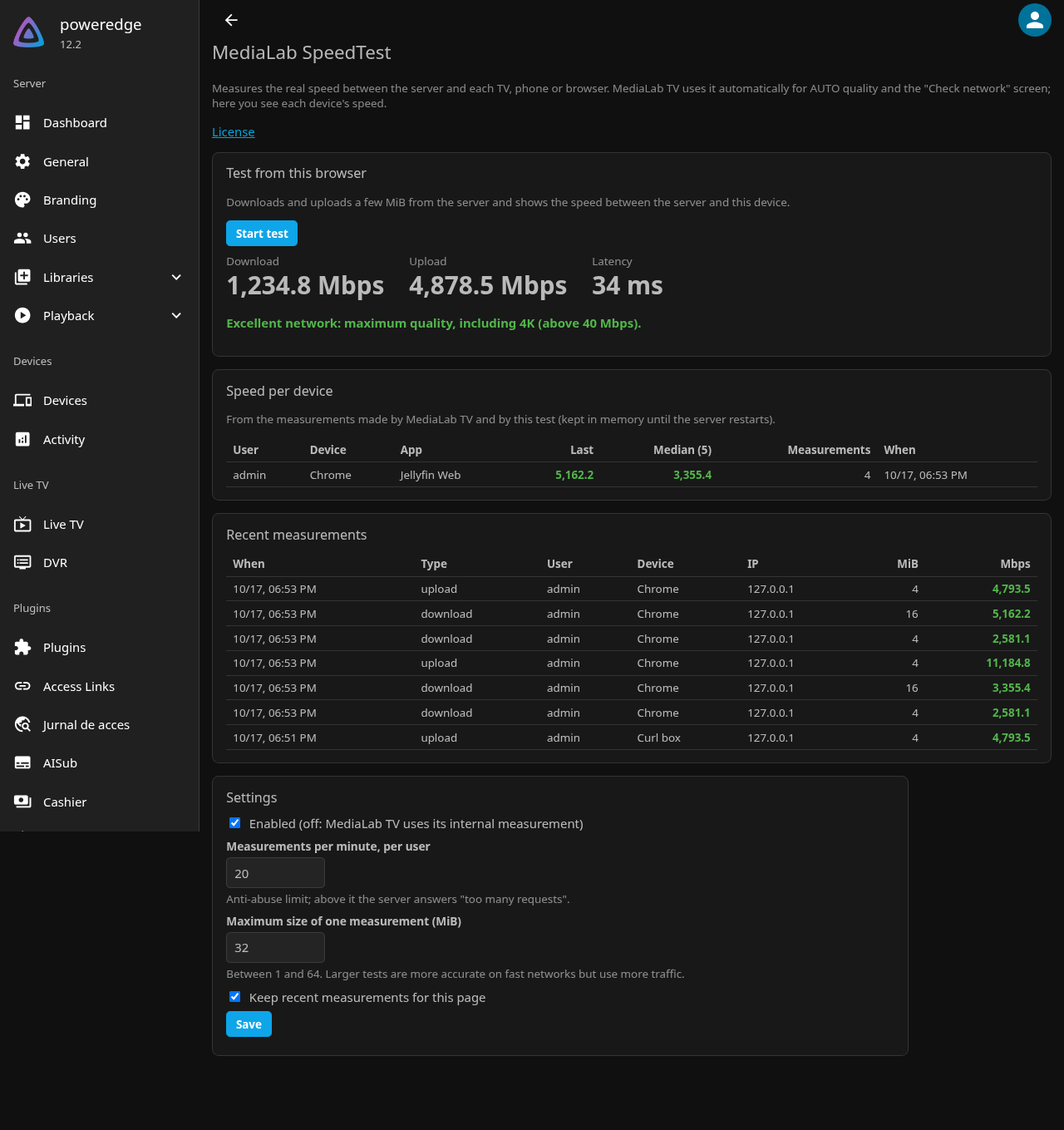Edit Measurements per minute field
Image resolution: width=1064 pixels, height=1130 pixels.
275,873
